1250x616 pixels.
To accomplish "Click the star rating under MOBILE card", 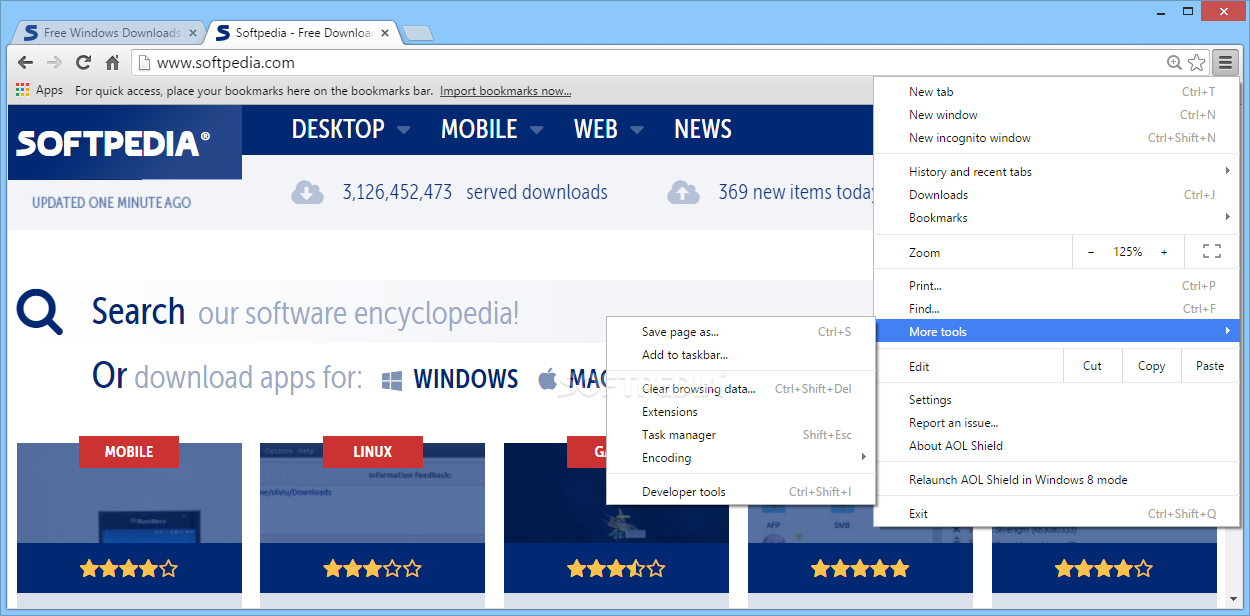I will [129, 569].
